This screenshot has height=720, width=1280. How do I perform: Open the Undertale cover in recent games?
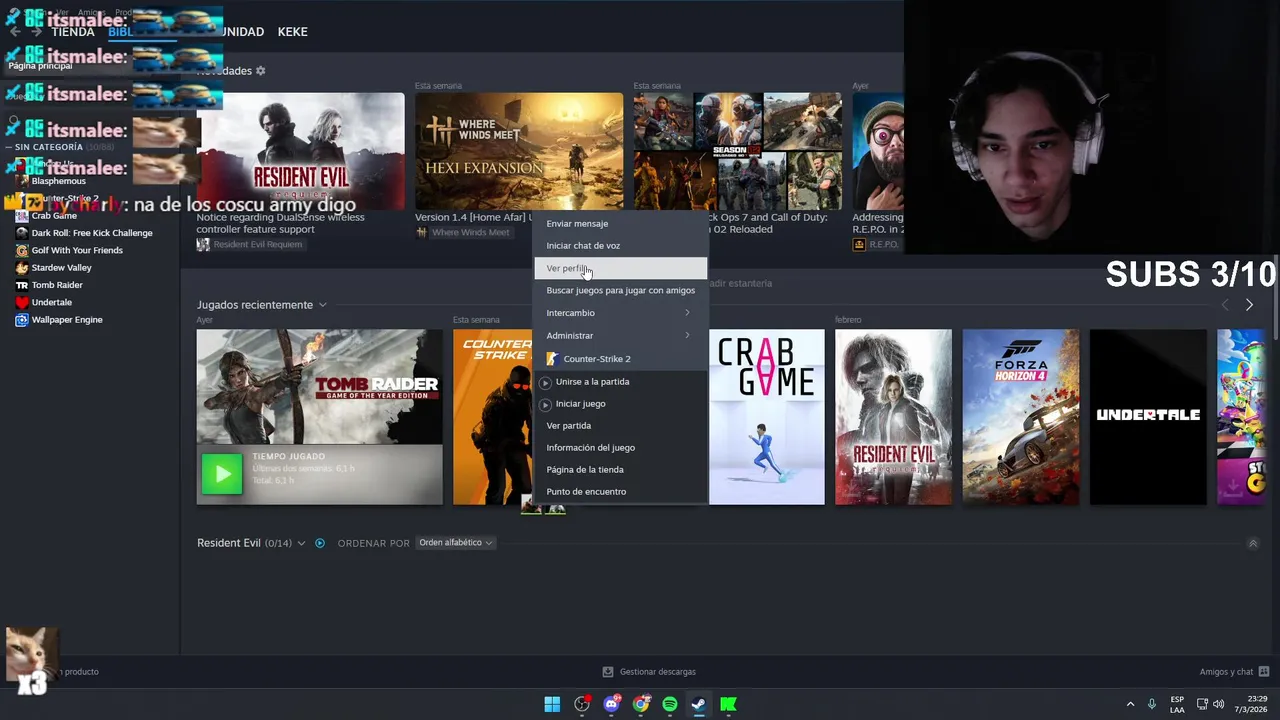pos(1148,417)
